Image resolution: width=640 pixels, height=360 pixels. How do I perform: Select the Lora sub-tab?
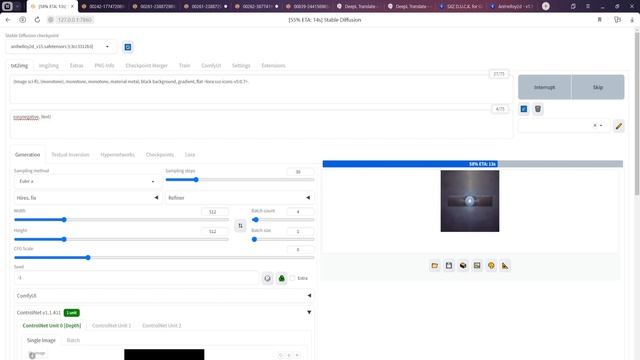click(x=190, y=155)
